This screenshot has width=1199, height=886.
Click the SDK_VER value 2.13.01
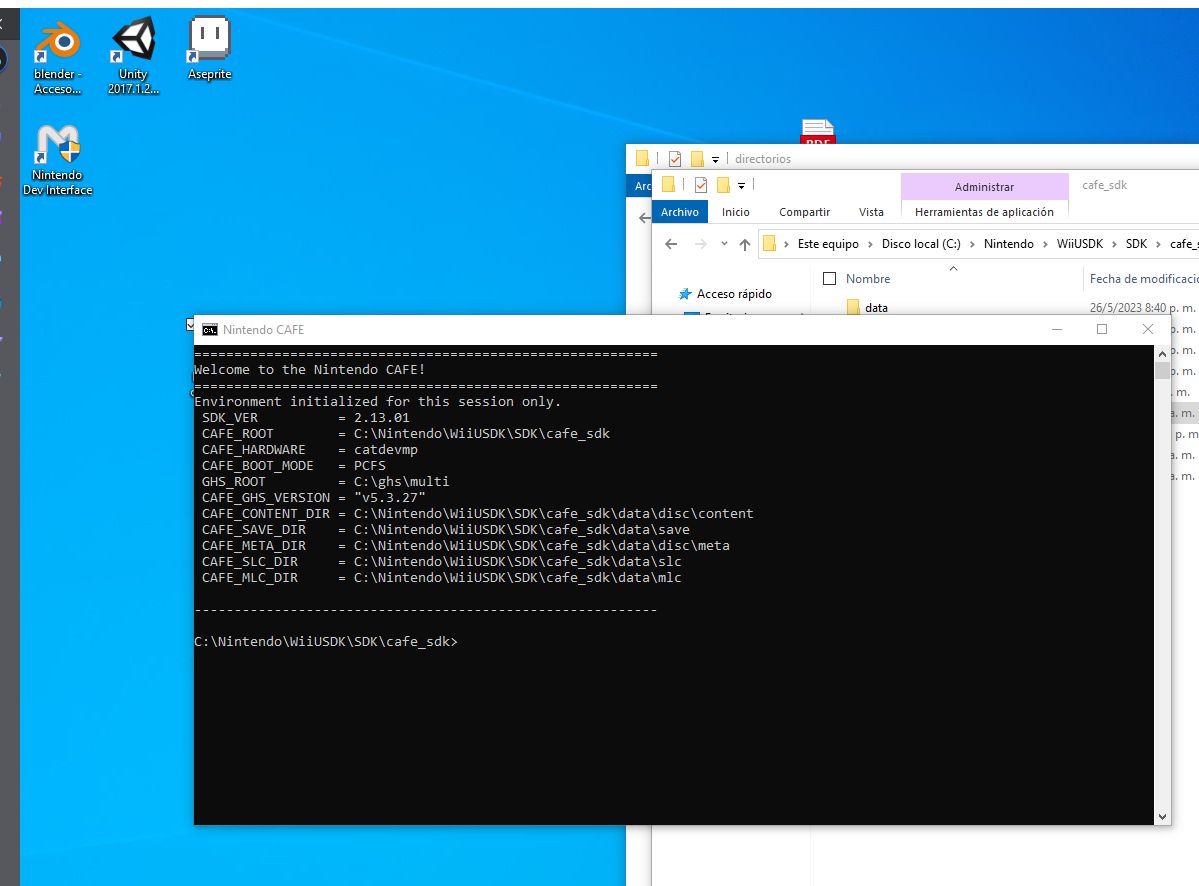(382, 417)
